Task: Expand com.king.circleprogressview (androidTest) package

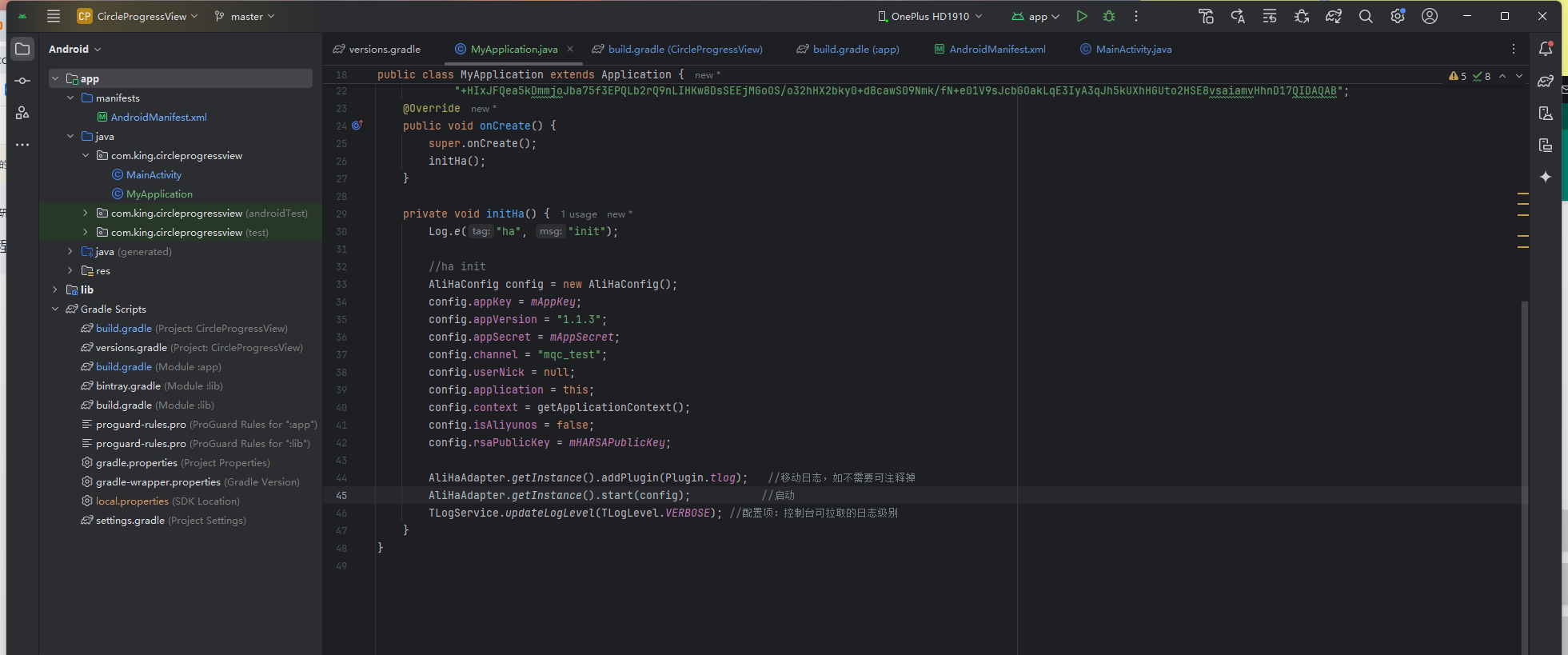Action: pos(86,213)
